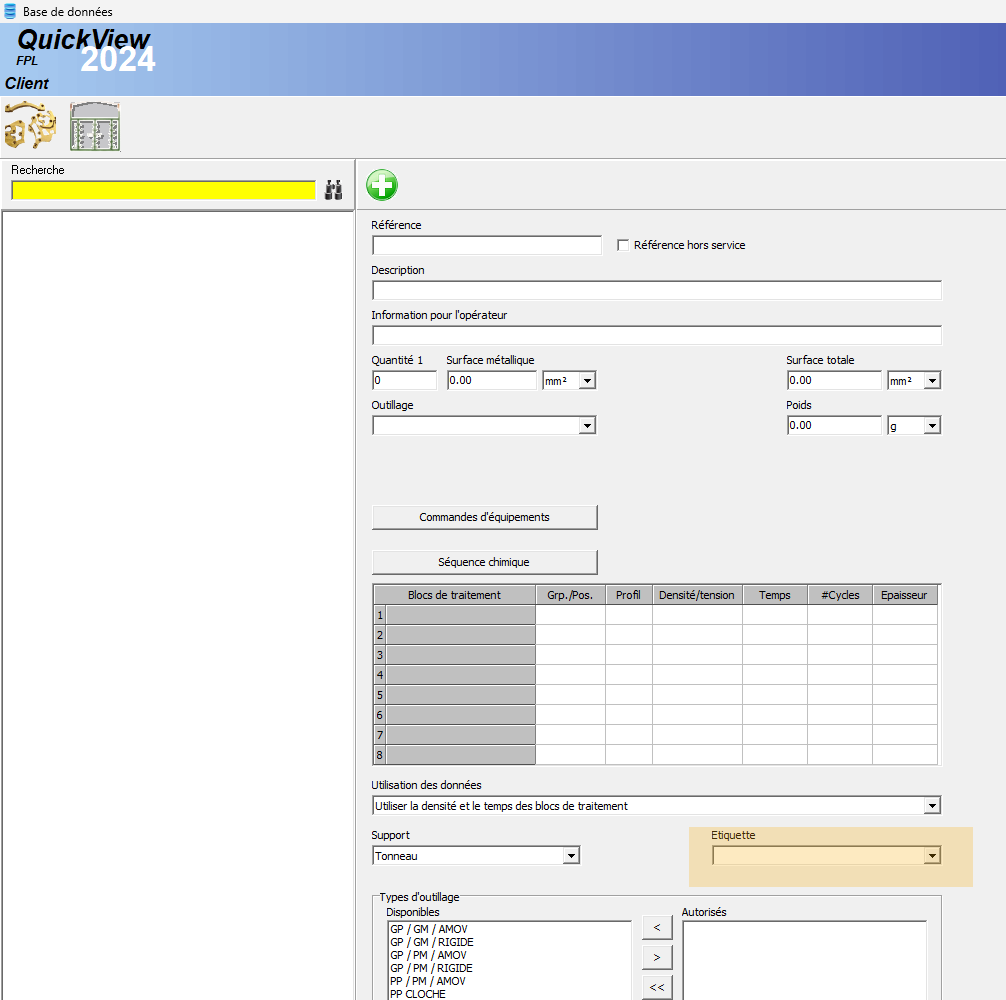Viewport: 1006px width, 1000px height.
Task: Open the Surface métallique unit dropdown
Action: click(587, 381)
